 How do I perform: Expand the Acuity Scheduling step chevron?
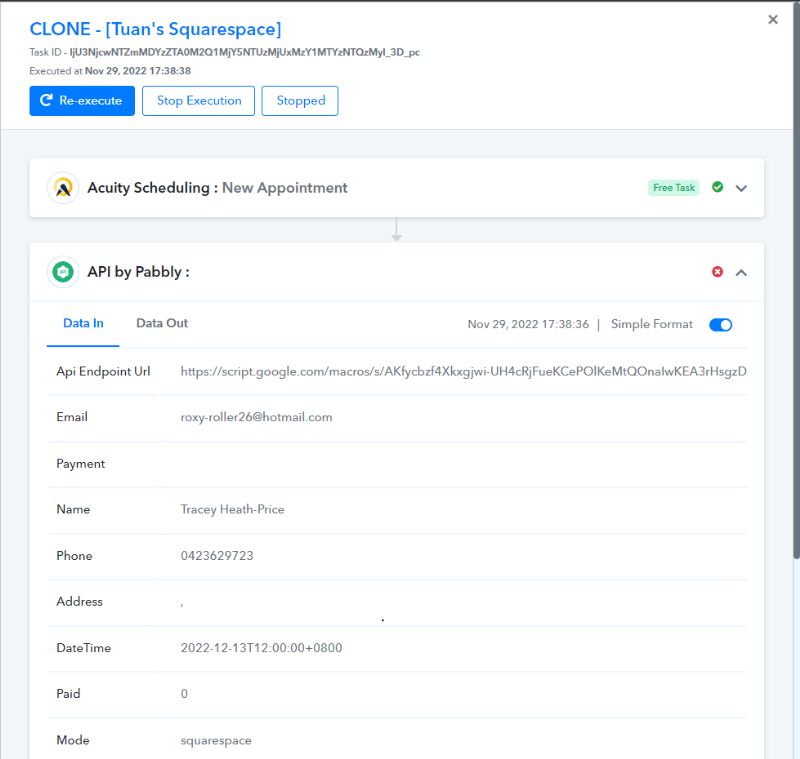click(741, 188)
